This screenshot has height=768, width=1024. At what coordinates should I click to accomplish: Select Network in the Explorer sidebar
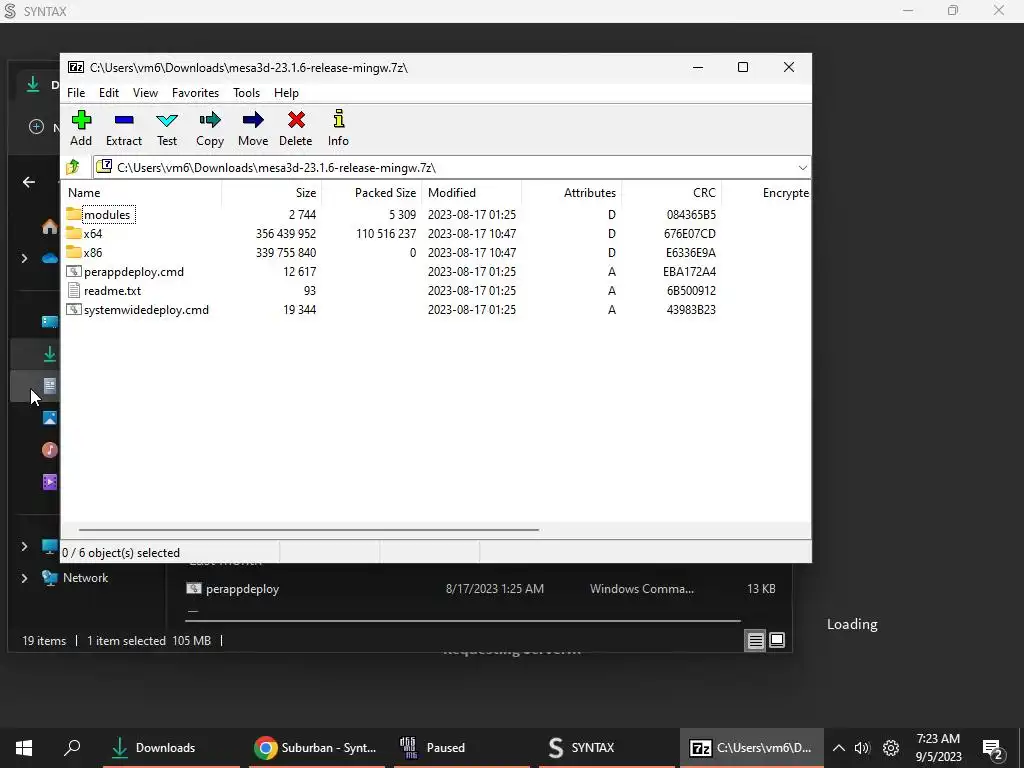click(x=86, y=578)
